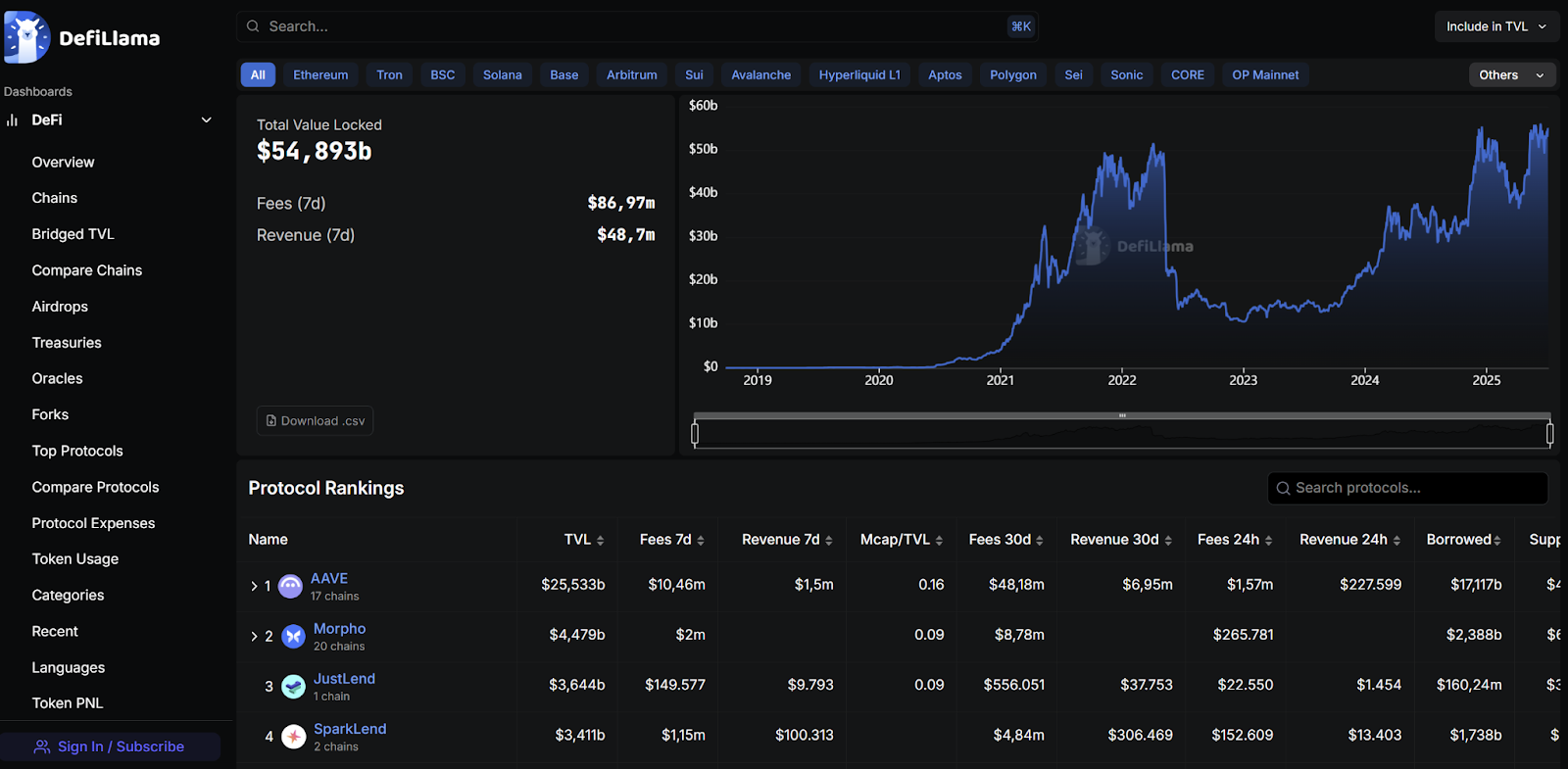The width and height of the screenshot is (1568, 769).
Task: Sort by the Fees 7d column arrows
Action: pos(701,541)
